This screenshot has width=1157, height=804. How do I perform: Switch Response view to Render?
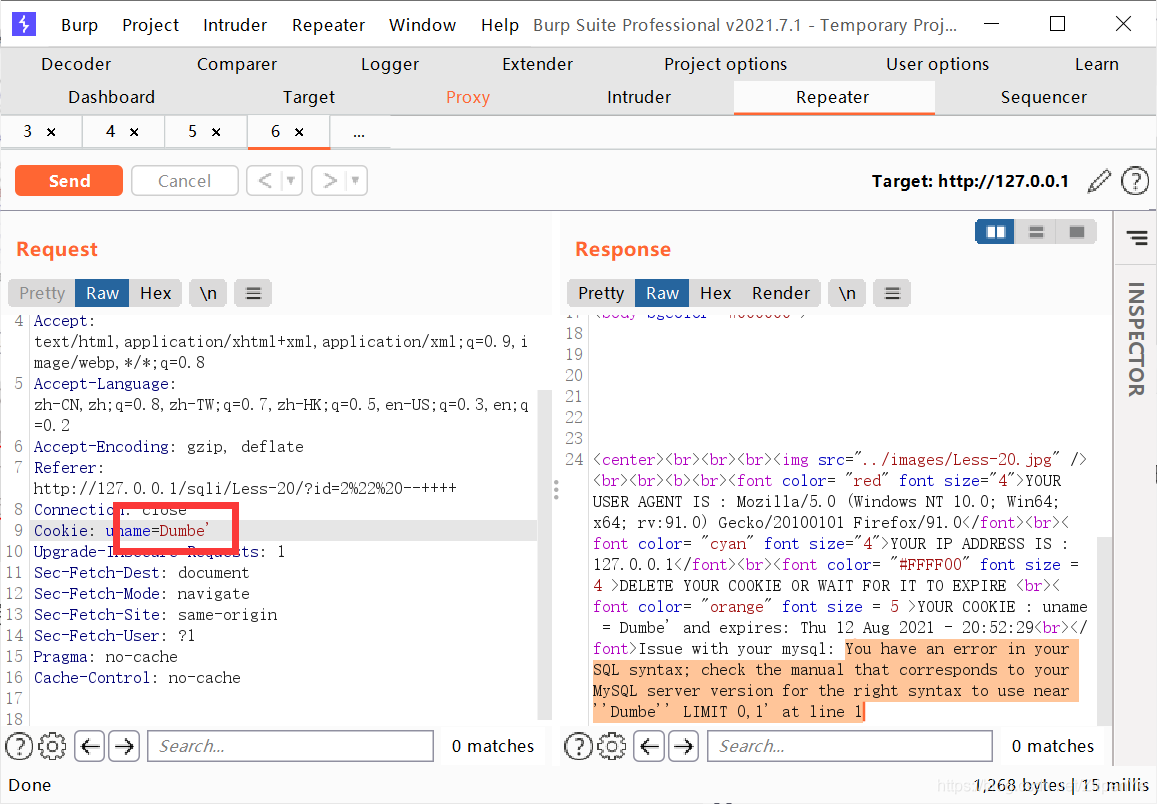(x=781, y=294)
